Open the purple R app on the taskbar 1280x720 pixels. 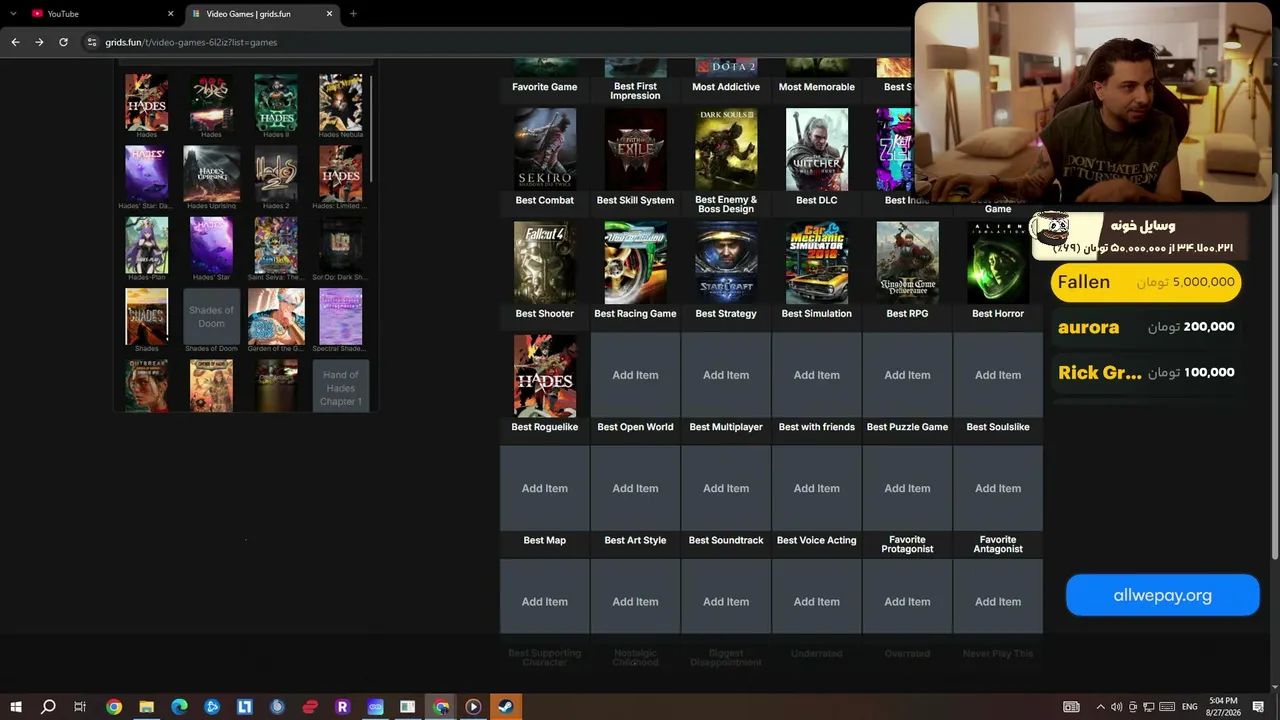pyautogui.click(x=342, y=707)
